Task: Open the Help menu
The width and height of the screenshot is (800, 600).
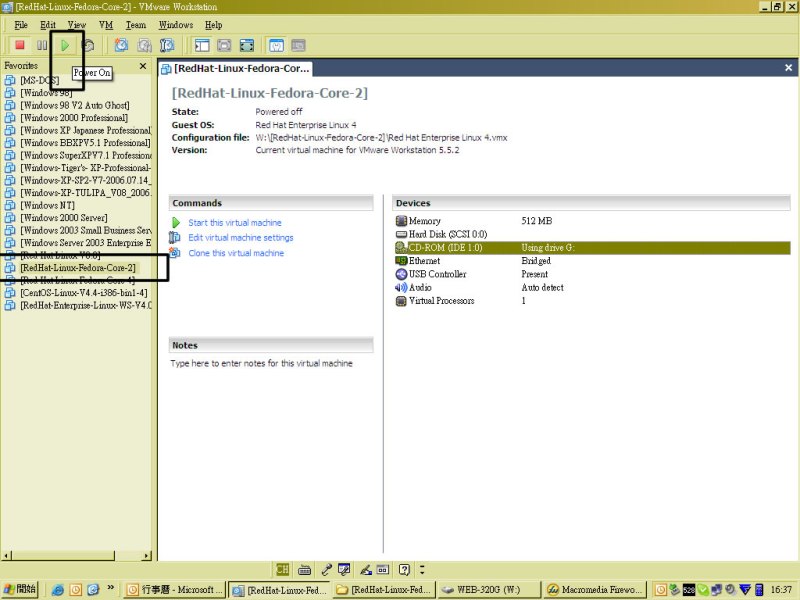Action: pyautogui.click(x=214, y=25)
